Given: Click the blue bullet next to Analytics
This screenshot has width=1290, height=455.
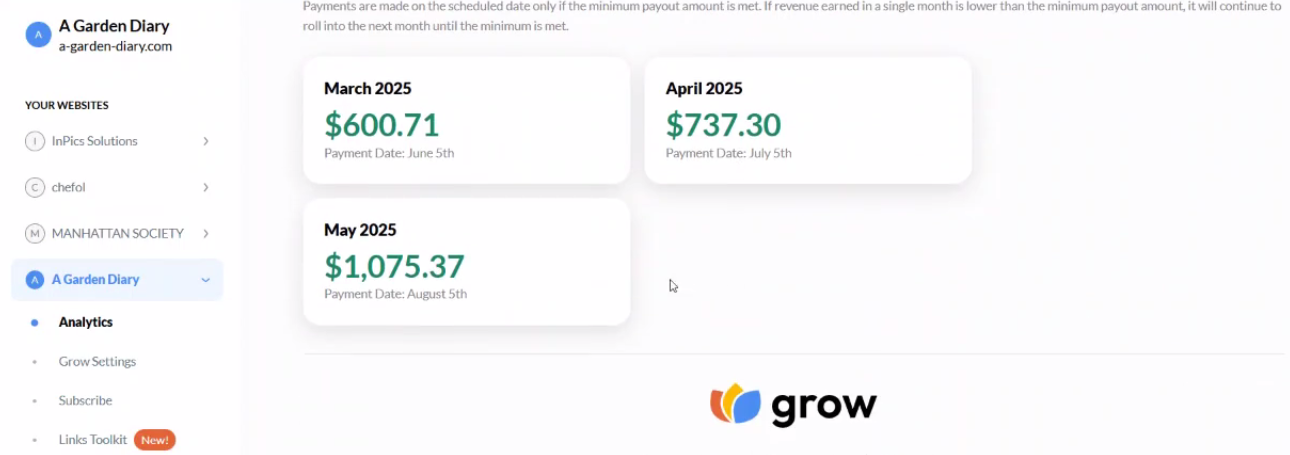Looking at the screenshot, I should coord(35,322).
